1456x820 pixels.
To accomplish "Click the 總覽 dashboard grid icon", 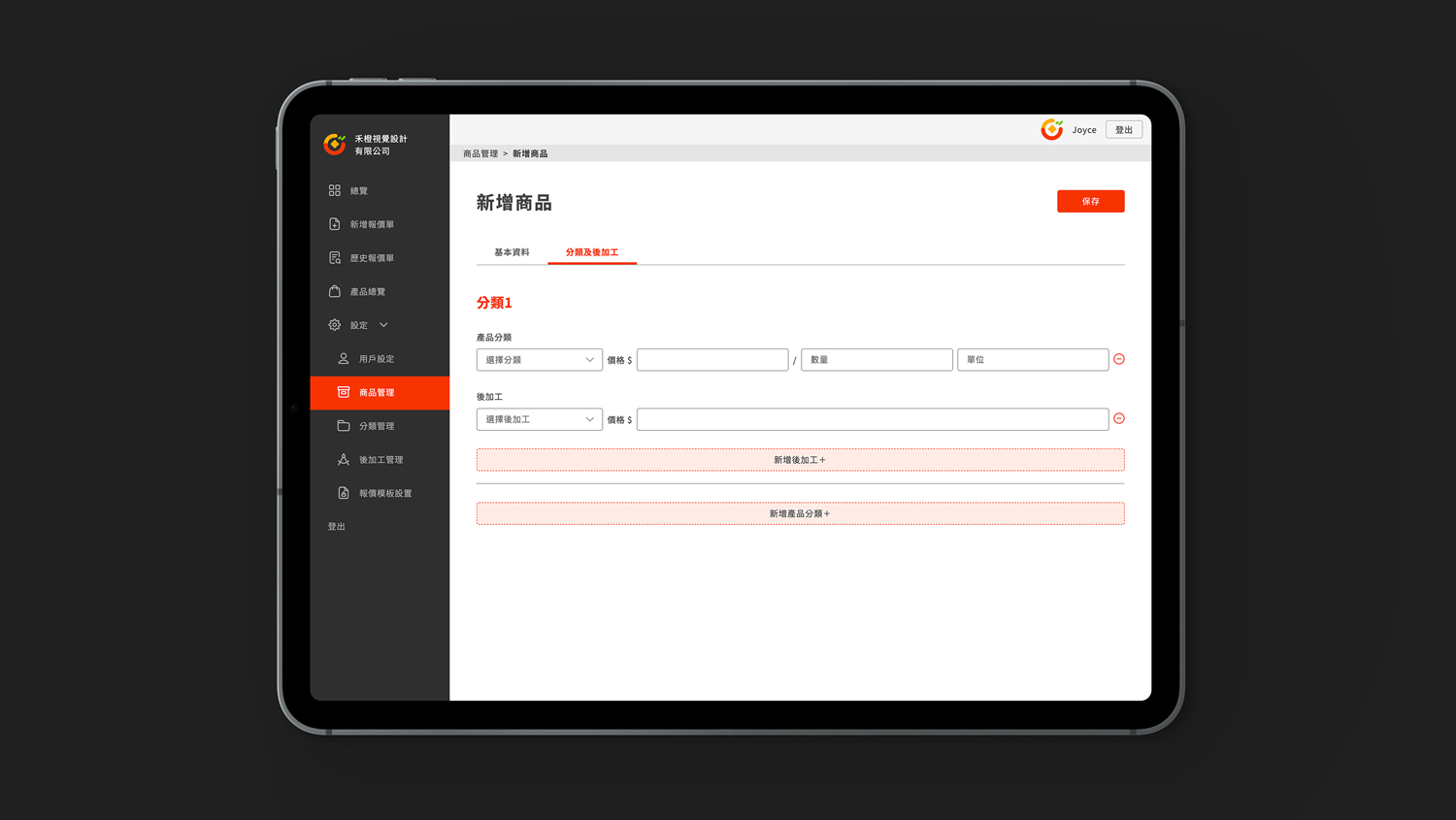I will coord(334,190).
